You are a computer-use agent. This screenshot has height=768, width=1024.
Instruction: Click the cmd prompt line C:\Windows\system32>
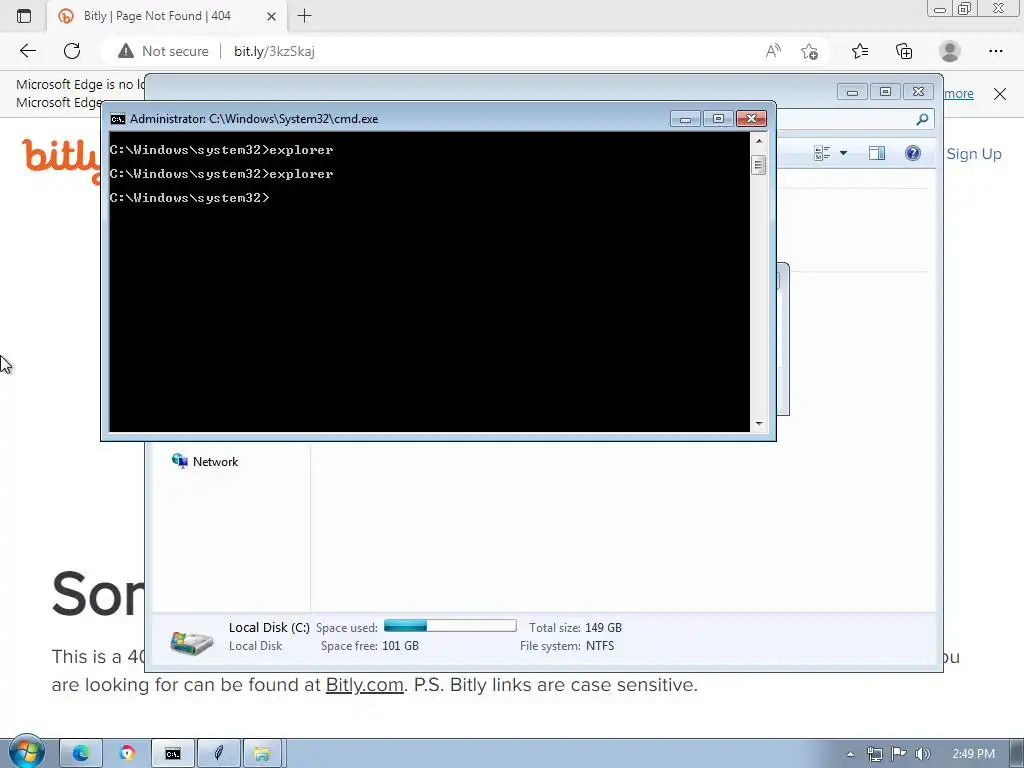(x=189, y=198)
